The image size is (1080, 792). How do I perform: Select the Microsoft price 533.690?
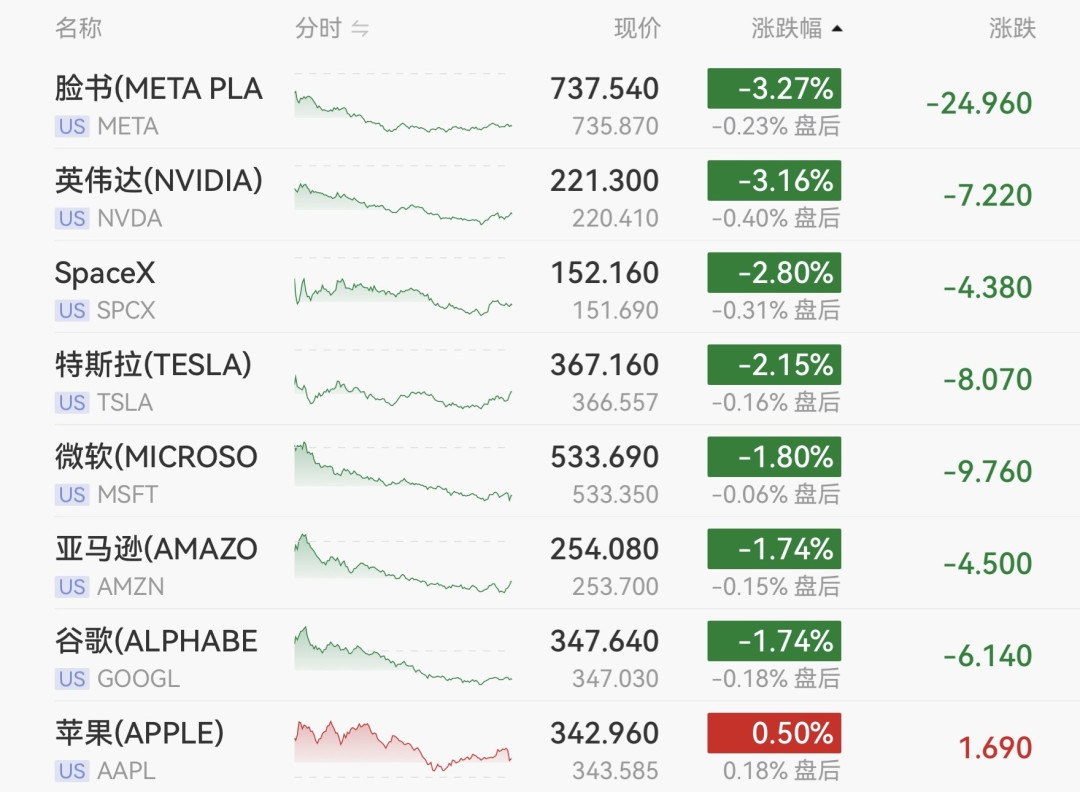pyautogui.click(x=604, y=457)
